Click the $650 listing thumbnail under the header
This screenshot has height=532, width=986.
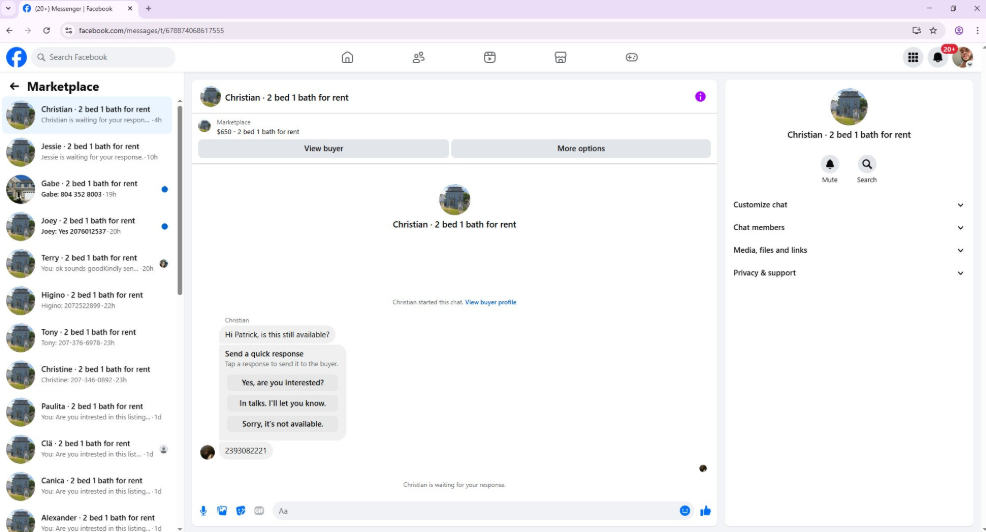click(204, 126)
